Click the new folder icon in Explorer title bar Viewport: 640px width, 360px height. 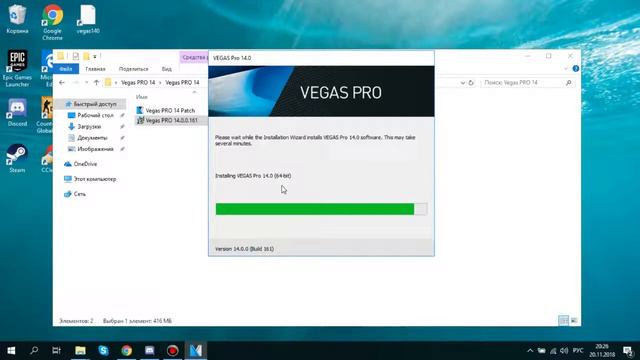[x=86, y=56]
